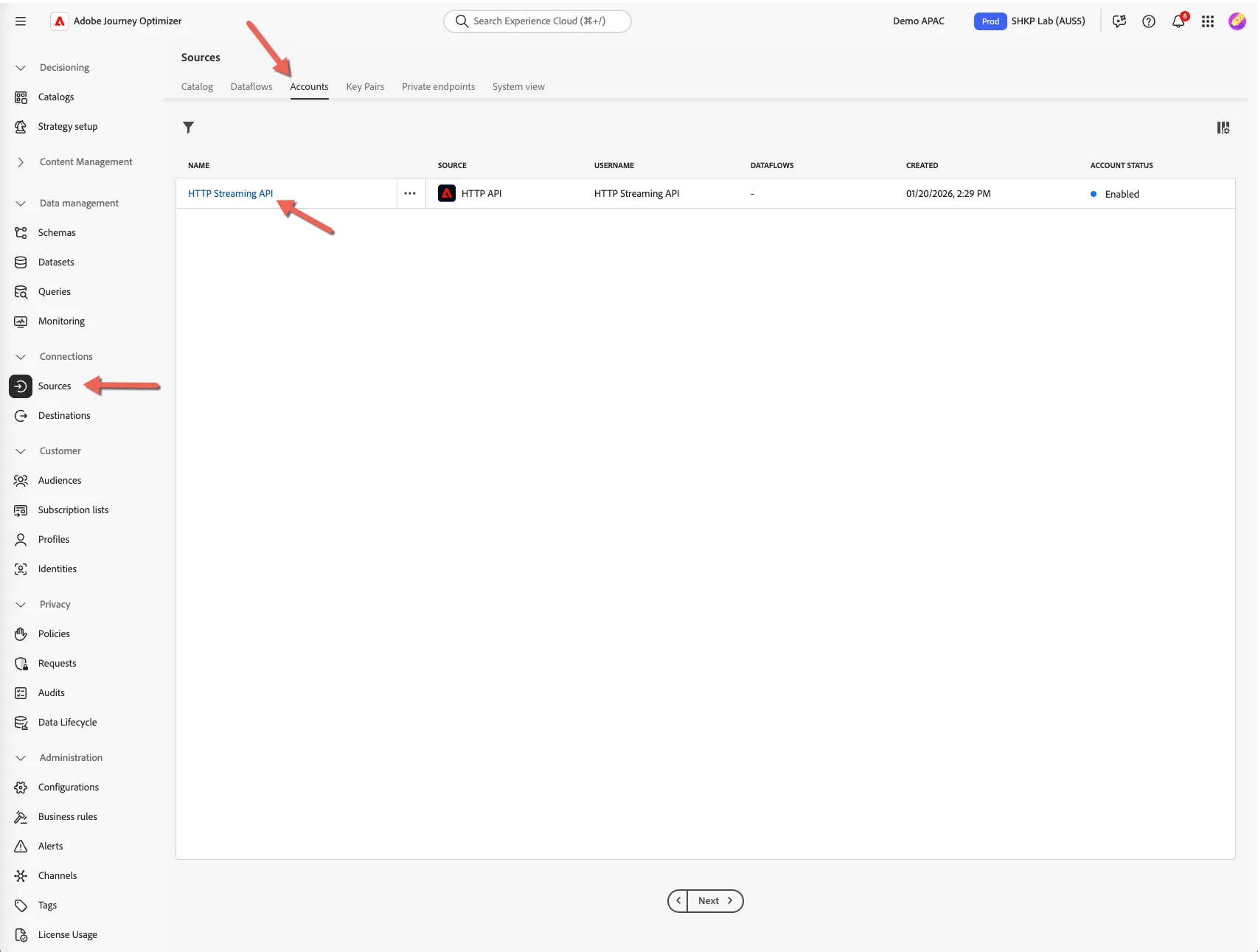Open the hamburger navigation menu
Screen dimensions: 1258x952
21,21
